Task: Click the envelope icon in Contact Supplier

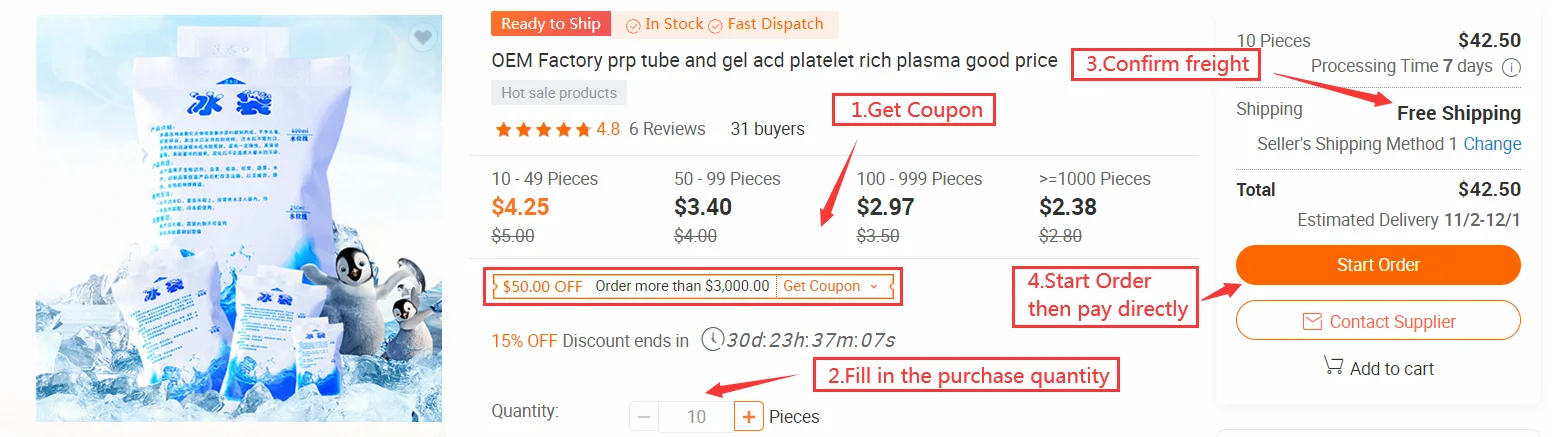Action: 1312,321
